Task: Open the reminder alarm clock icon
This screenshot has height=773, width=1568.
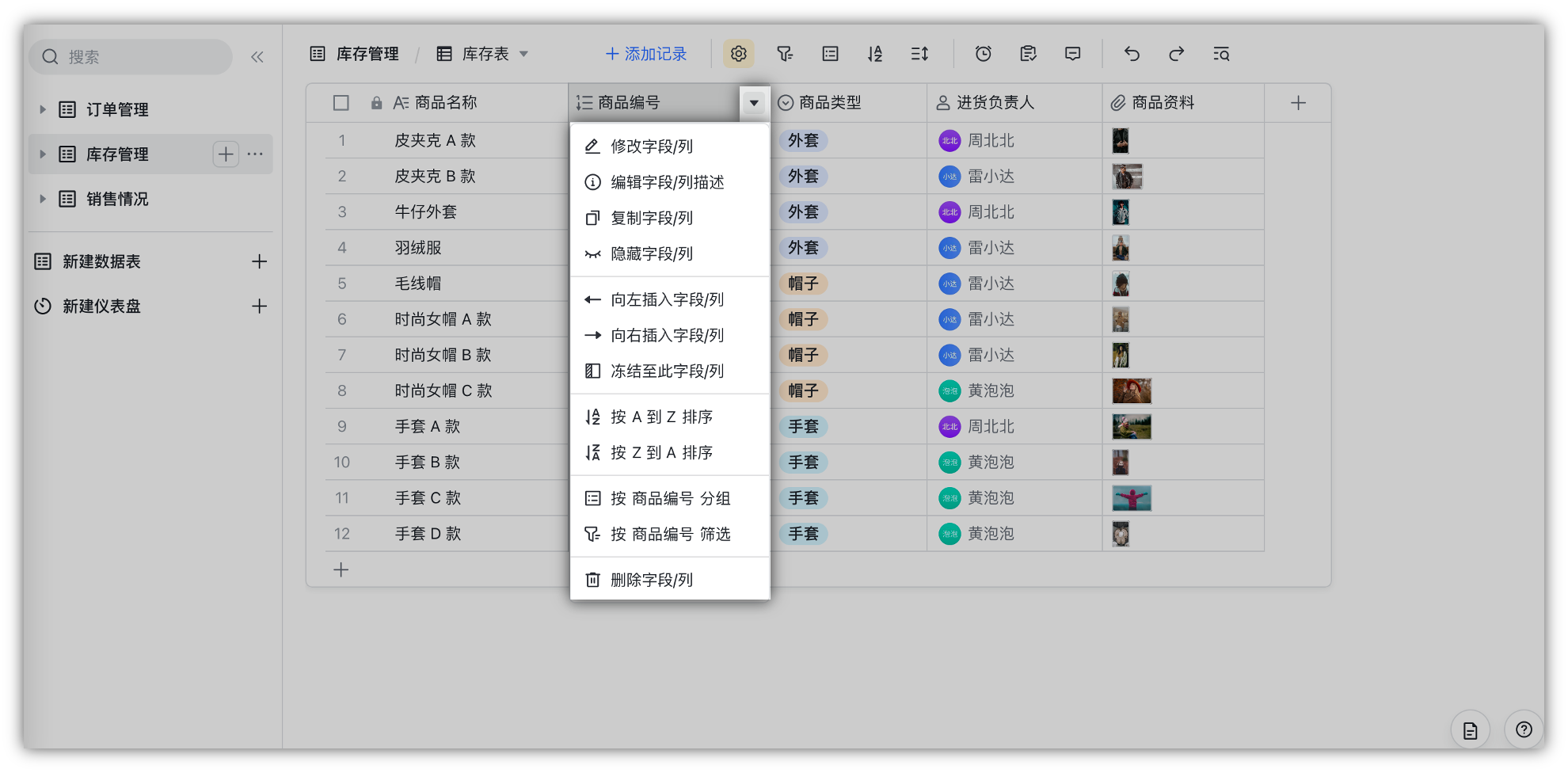Action: (x=983, y=54)
